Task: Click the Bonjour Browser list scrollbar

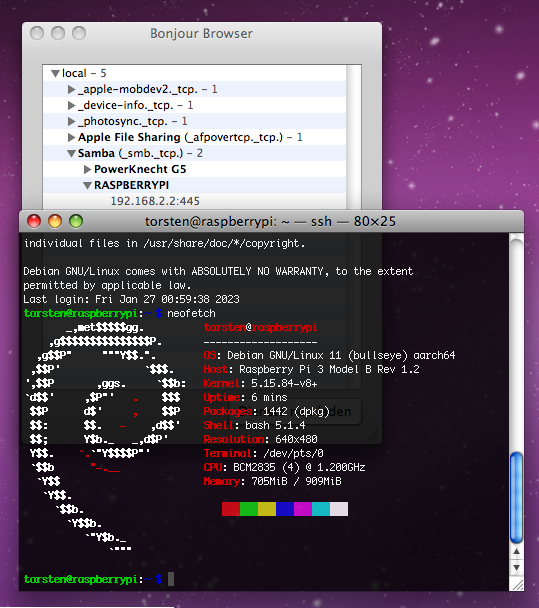Action: pyautogui.click(x=354, y=137)
